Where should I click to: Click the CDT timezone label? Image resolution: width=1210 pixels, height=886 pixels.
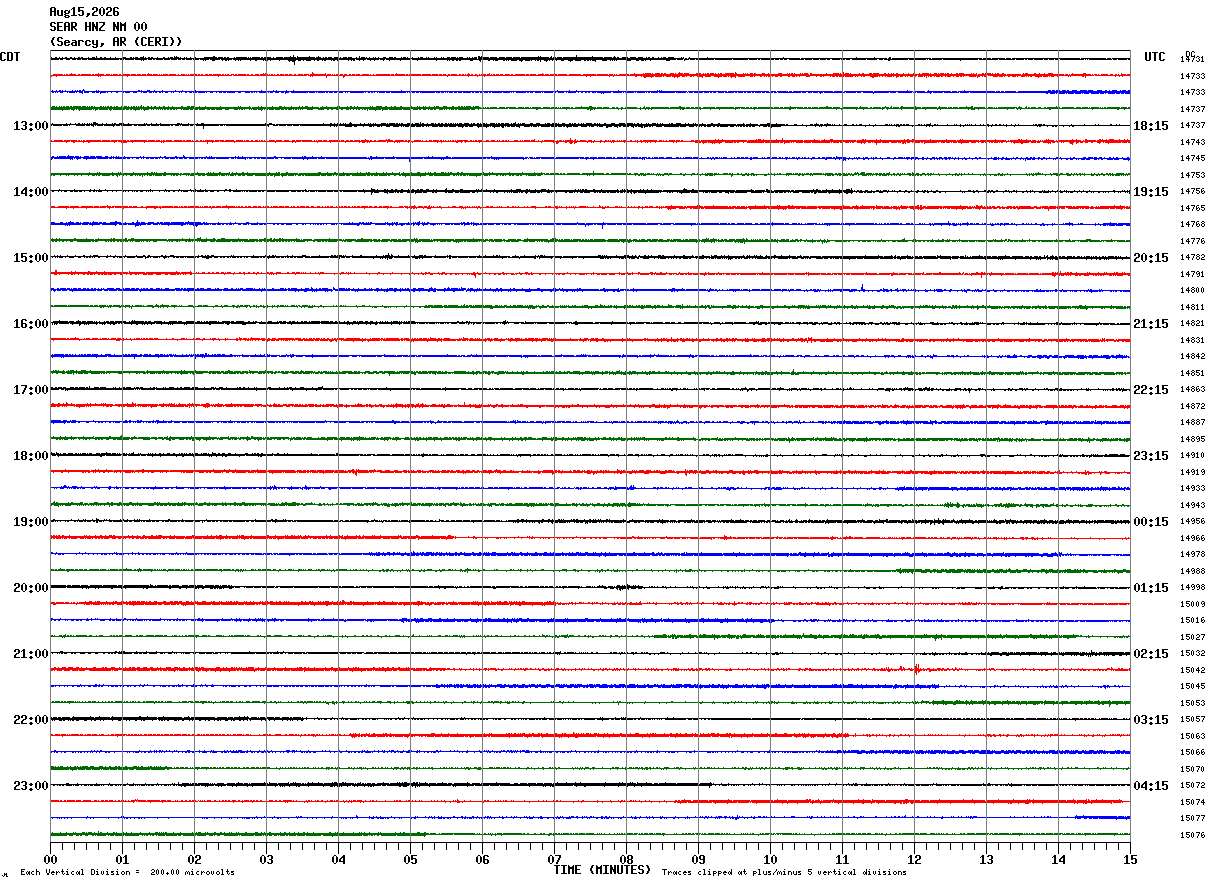coord(10,57)
